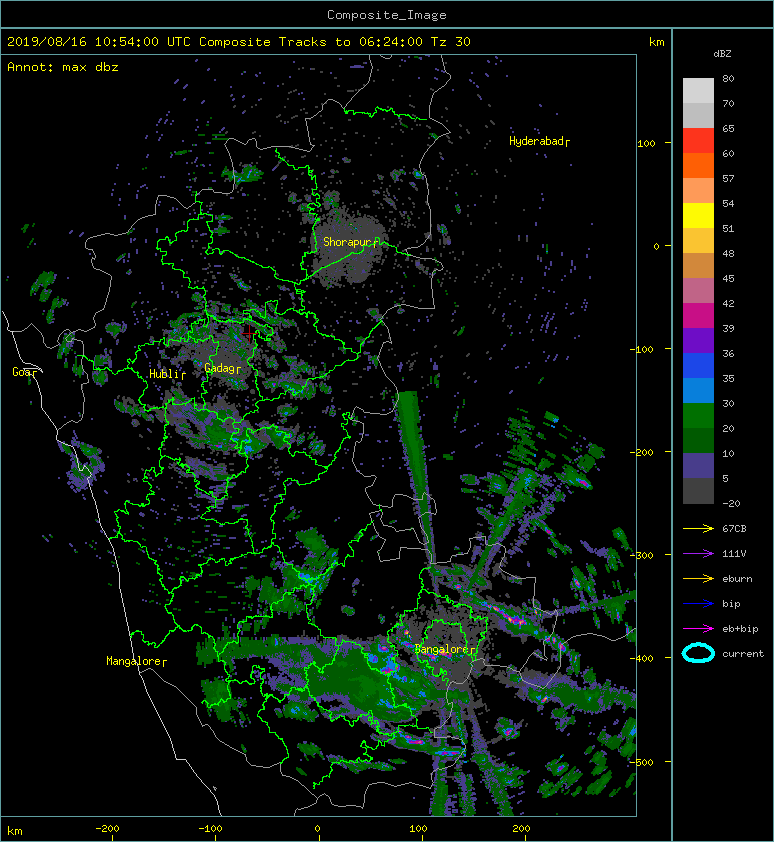Image resolution: width=774 pixels, height=842 pixels.
Task: Click the 111V legend label
Action: (734, 554)
